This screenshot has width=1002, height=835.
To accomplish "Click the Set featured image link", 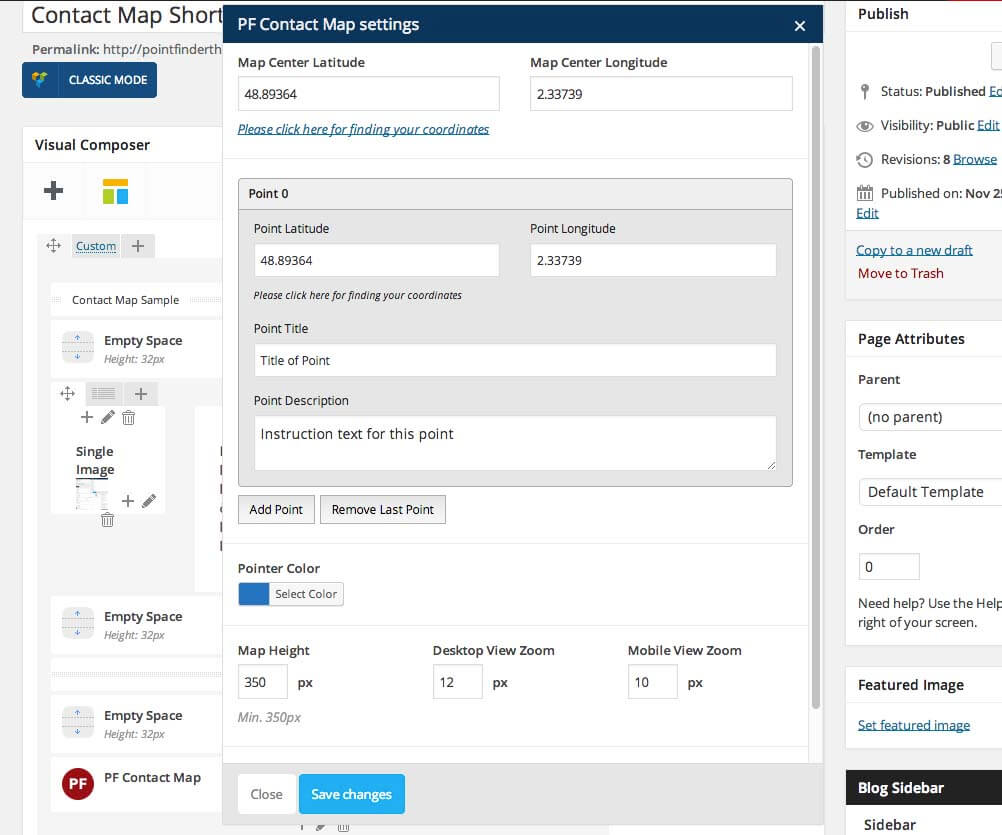I will point(913,725).
